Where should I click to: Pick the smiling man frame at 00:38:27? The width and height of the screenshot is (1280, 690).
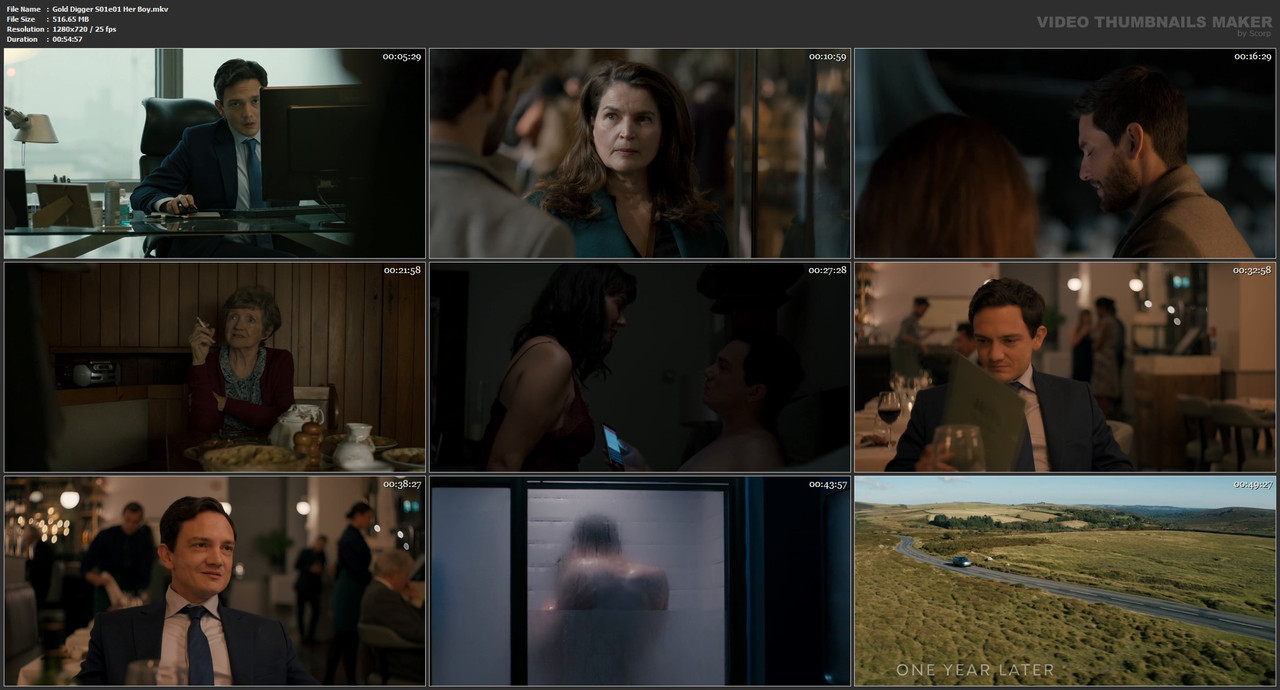coord(215,581)
